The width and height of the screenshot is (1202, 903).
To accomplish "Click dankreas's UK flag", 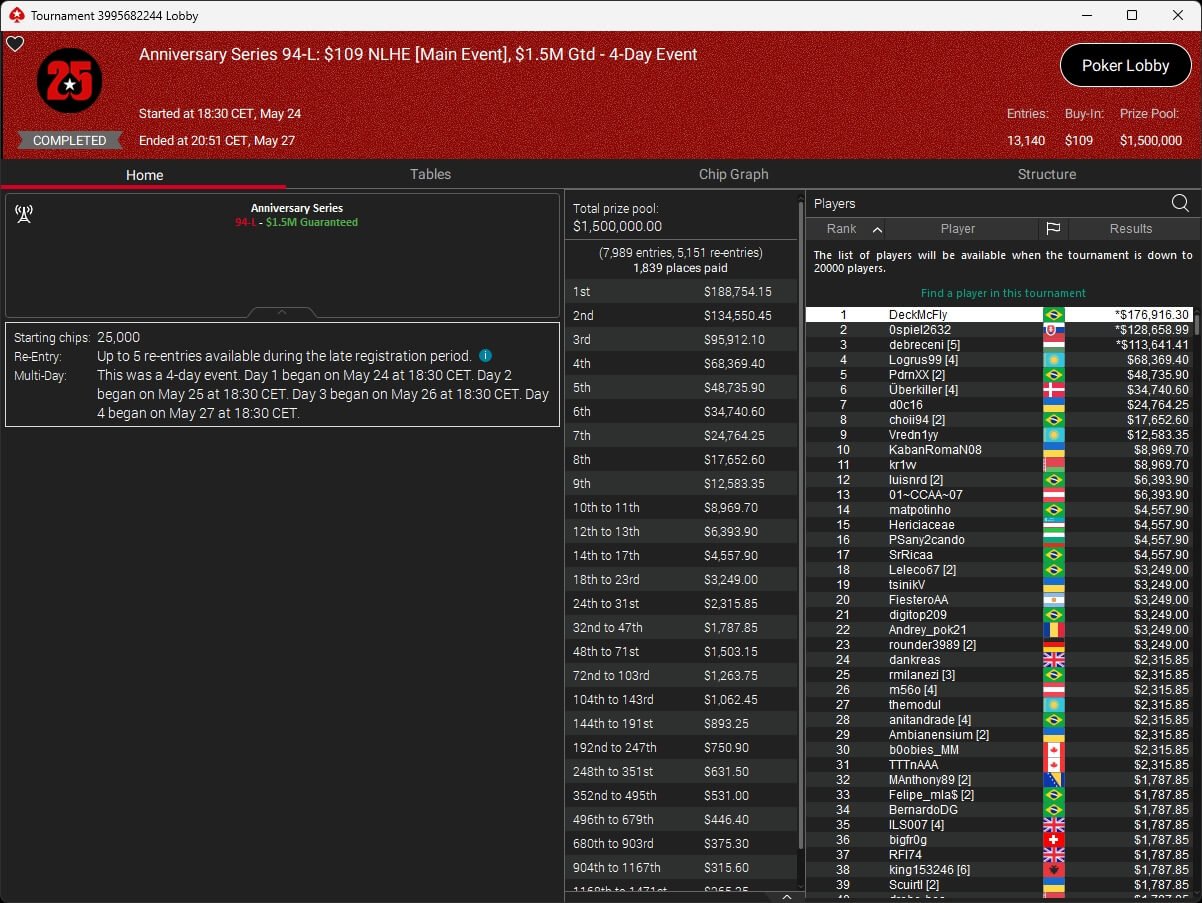I will (x=1053, y=660).
